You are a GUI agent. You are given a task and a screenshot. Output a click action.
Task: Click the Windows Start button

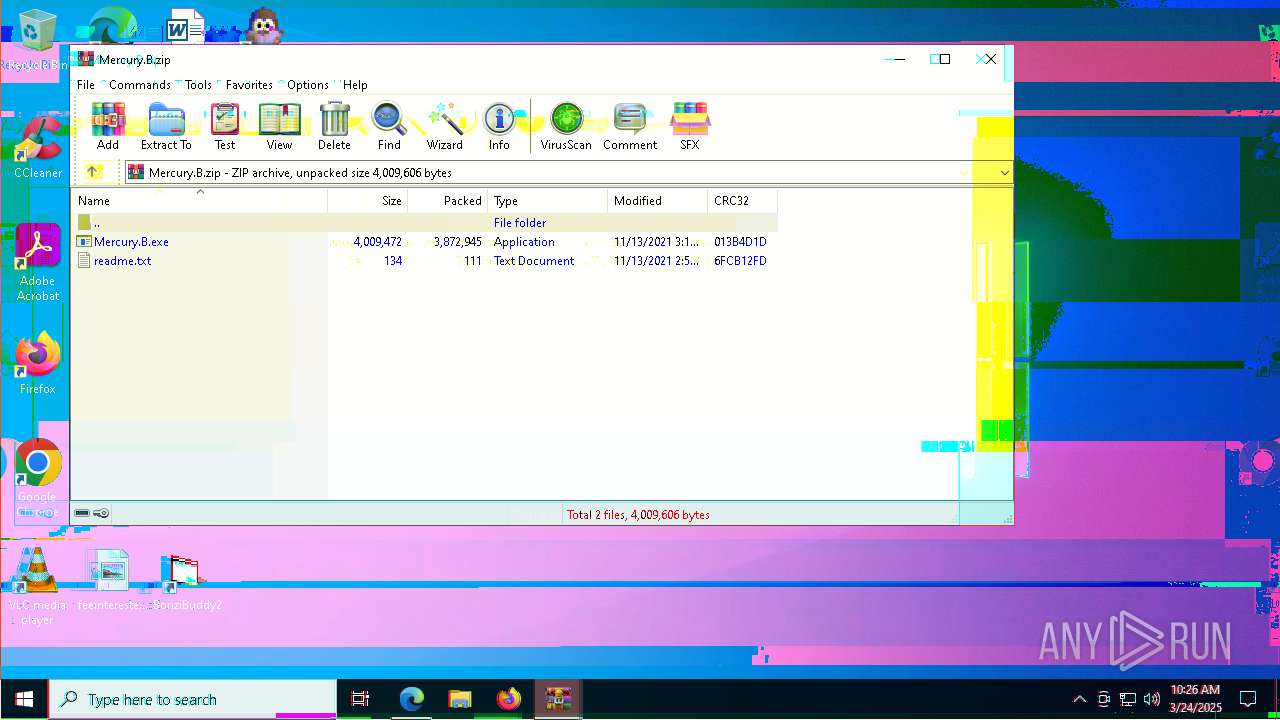[x=24, y=699]
